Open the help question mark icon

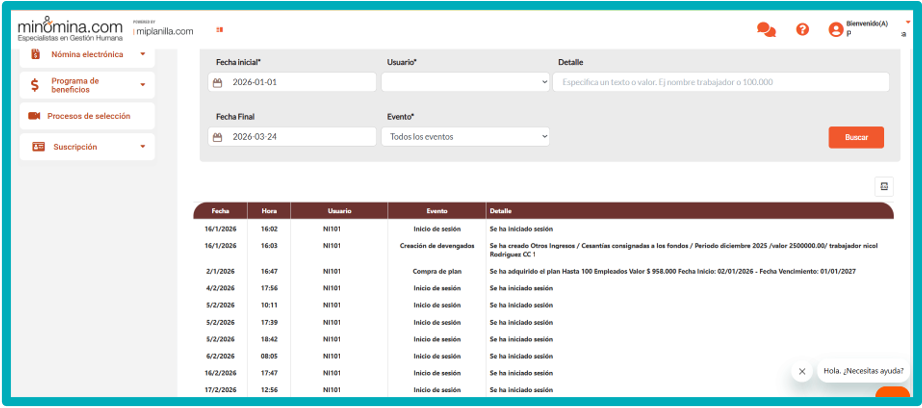802,30
